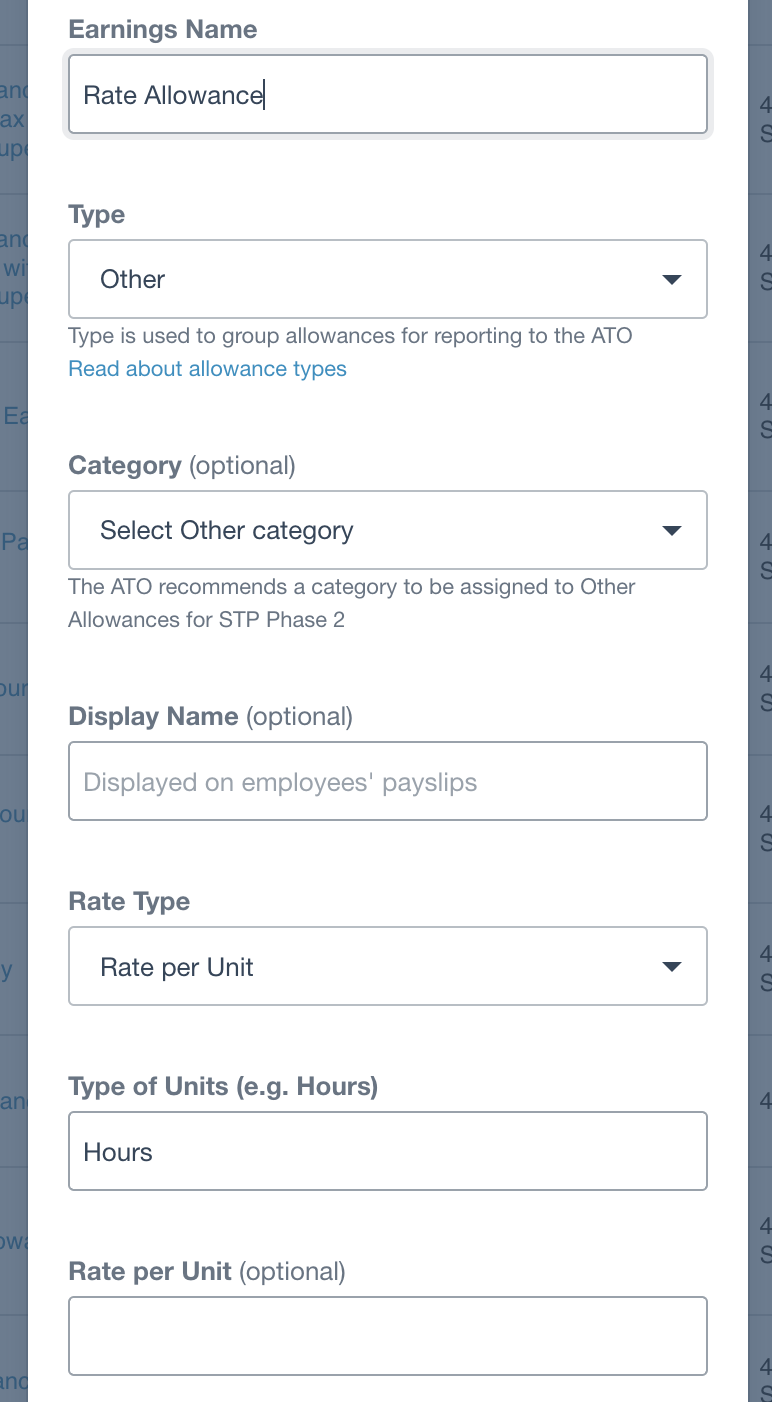772x1402 pixels.
Task: Open the Select Other category dropdown
Action: (x=387, y=530)
